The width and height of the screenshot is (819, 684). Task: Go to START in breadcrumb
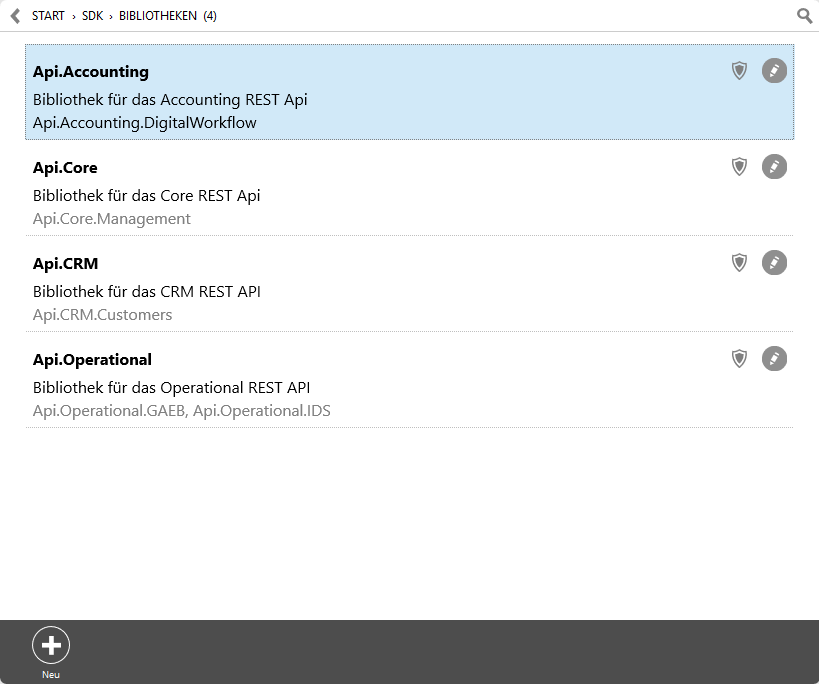(48, 16)
